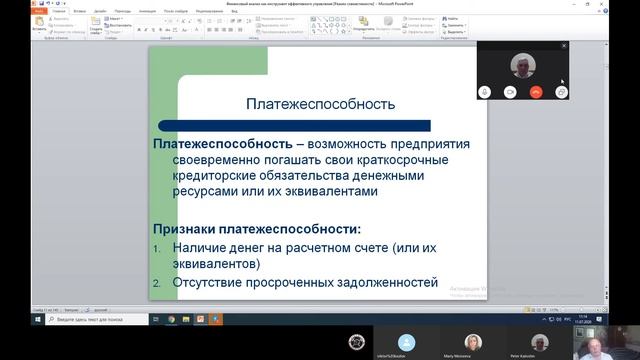This screenshot has height=360, width=640.
Task: Click the Windows taskbar search field
Action: (97, 319)
